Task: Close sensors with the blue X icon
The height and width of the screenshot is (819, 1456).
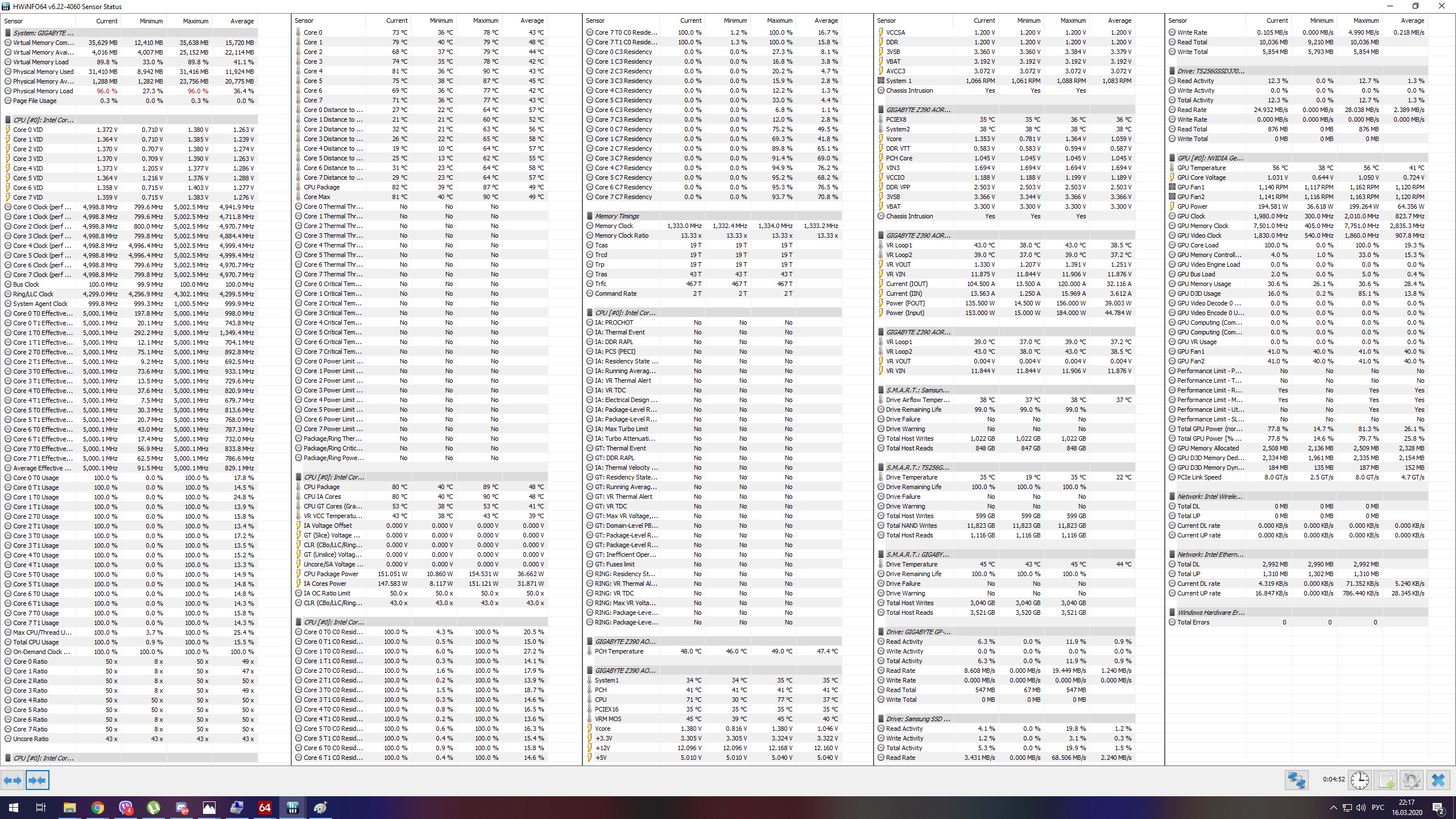Action: [x=1438, y=780]
